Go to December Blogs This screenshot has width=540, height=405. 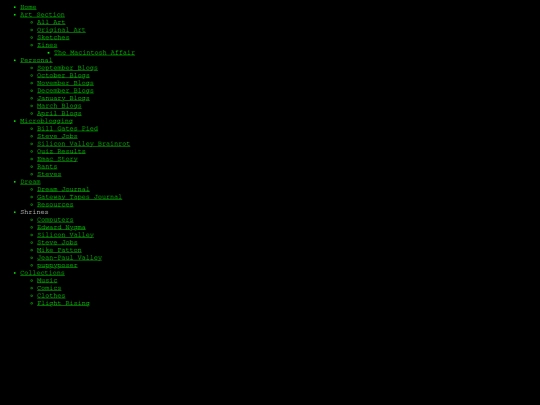65,90
